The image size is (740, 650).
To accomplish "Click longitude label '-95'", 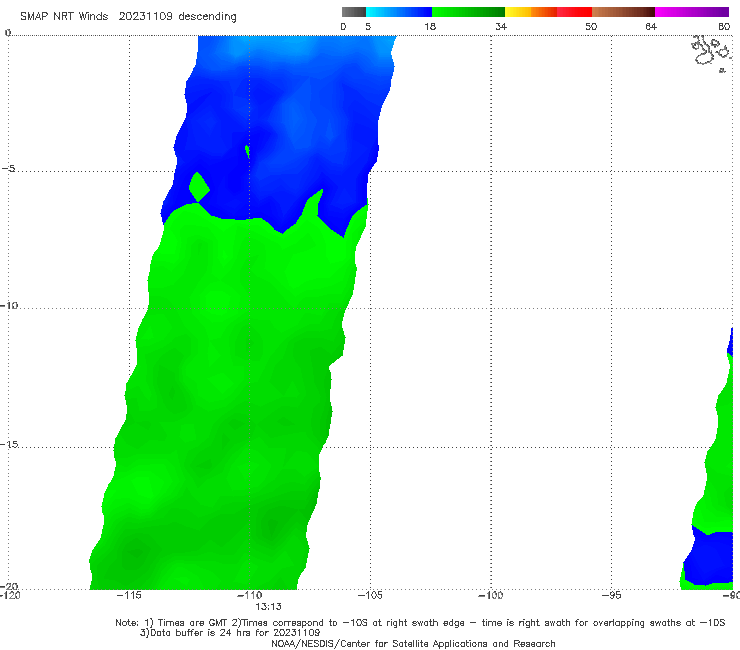I will point(611,595).
